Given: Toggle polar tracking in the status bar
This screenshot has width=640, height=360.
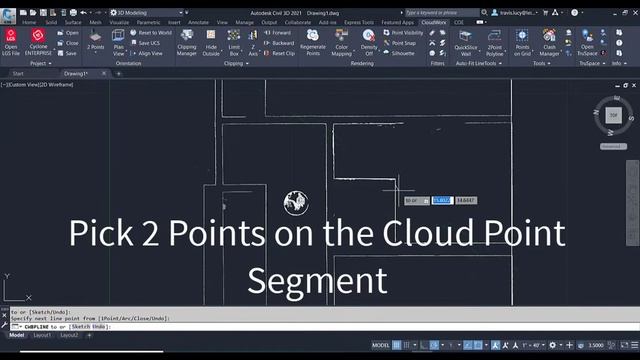Looking at the screenshot, I should coord(434,345).
